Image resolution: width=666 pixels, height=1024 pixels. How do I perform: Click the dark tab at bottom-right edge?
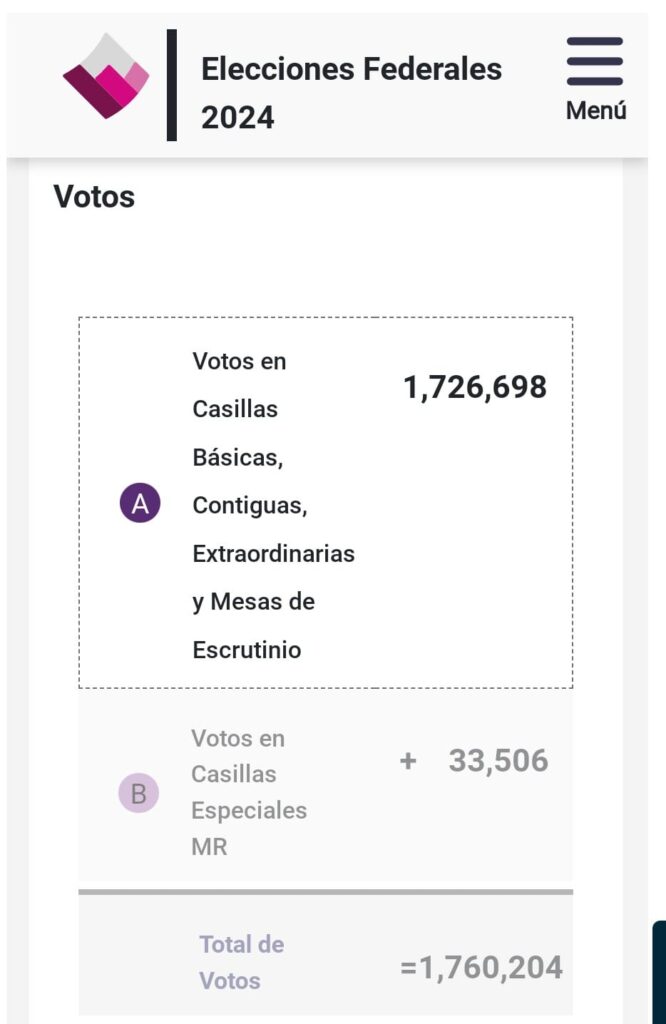pyautogui.click(x=659, y=972)
